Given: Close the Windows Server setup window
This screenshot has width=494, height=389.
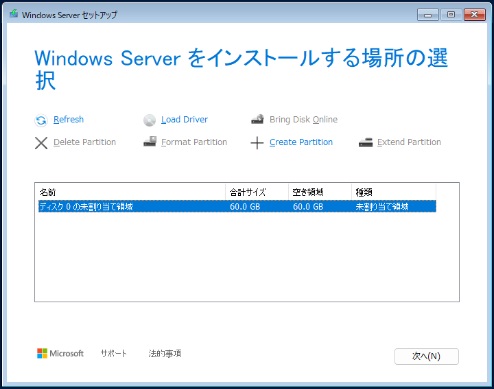Looking at the screenshot, I should [475, 15].
